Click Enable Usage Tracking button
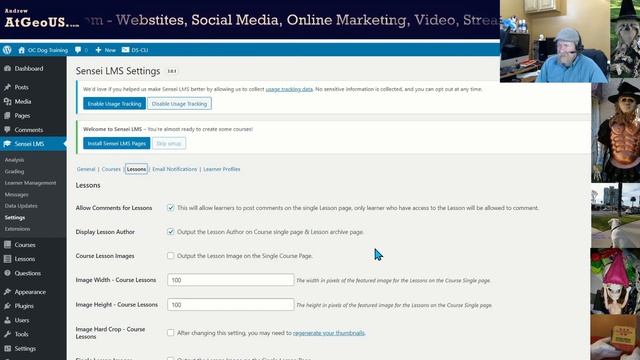 point(114,104)
